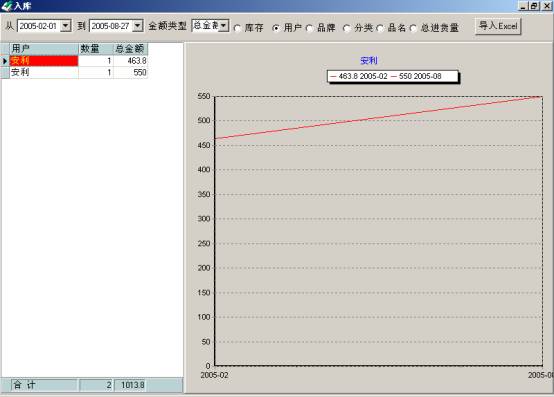Click the 入库 window title icon

6,6
